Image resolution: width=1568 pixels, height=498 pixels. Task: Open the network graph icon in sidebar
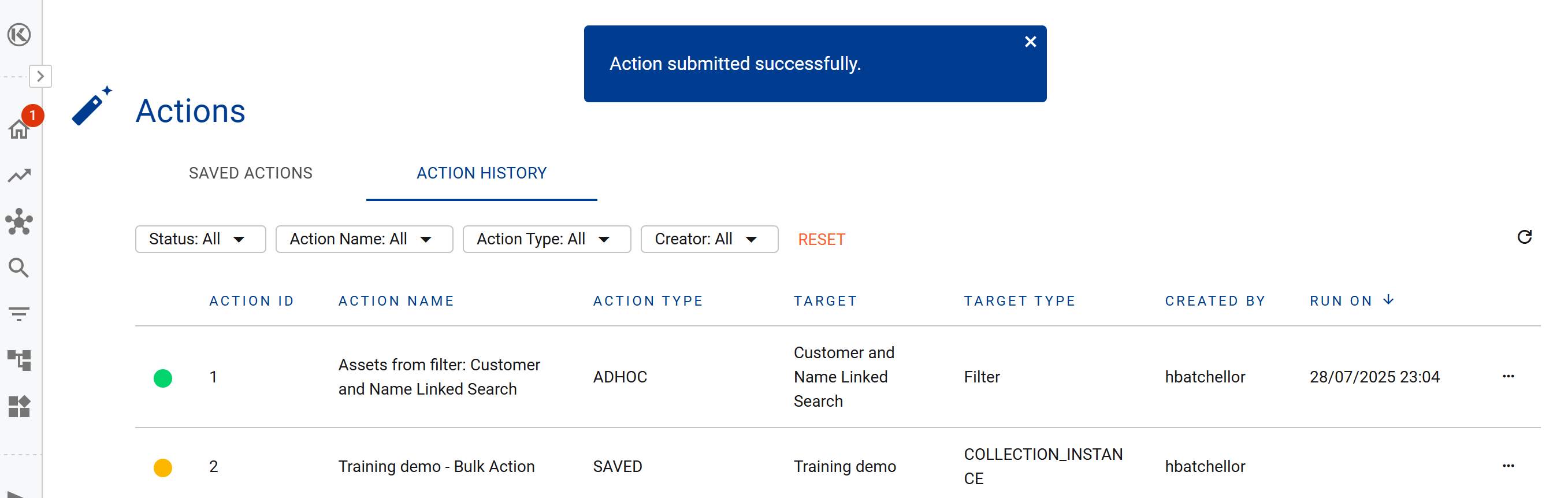click(x=20, y=222)
